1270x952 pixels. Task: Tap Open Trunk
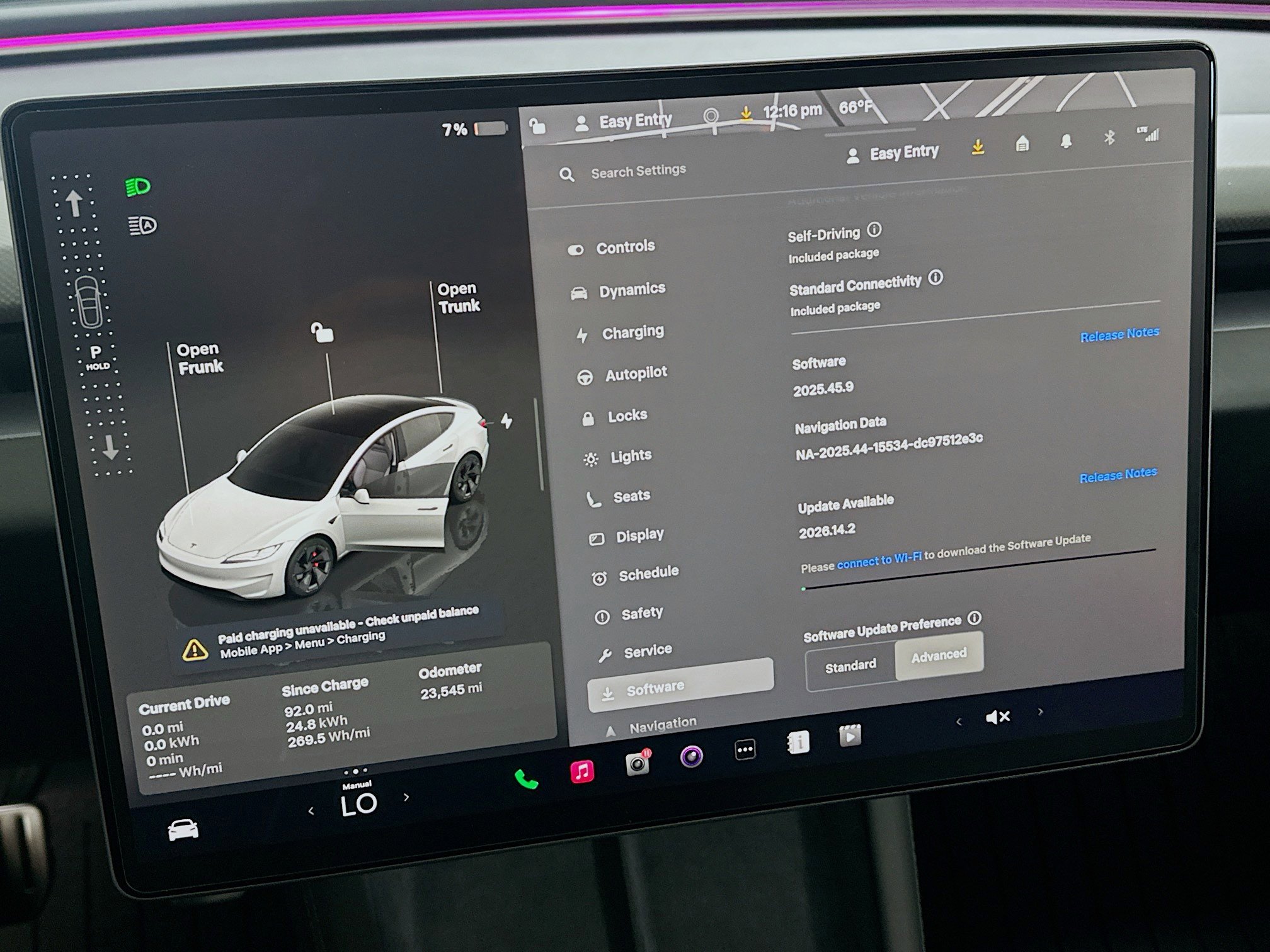coord(459,298)
